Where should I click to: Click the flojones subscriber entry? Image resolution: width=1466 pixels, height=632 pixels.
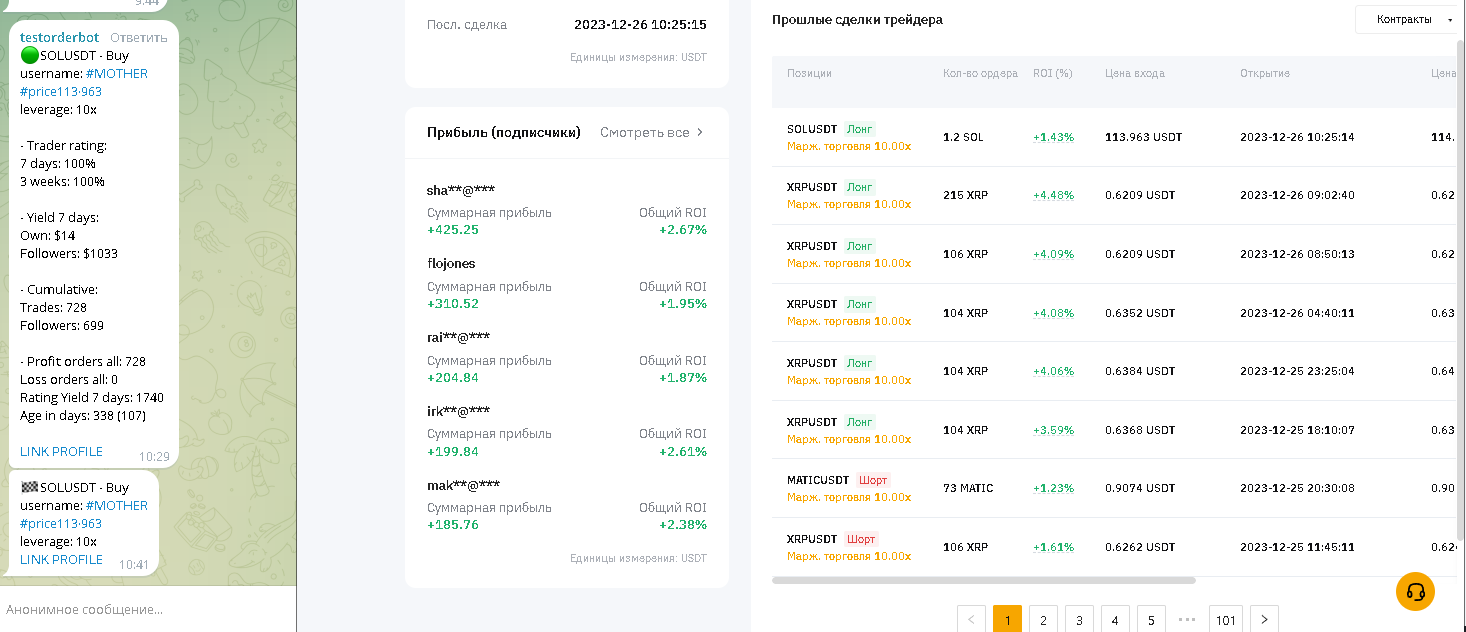click(451, 264)
